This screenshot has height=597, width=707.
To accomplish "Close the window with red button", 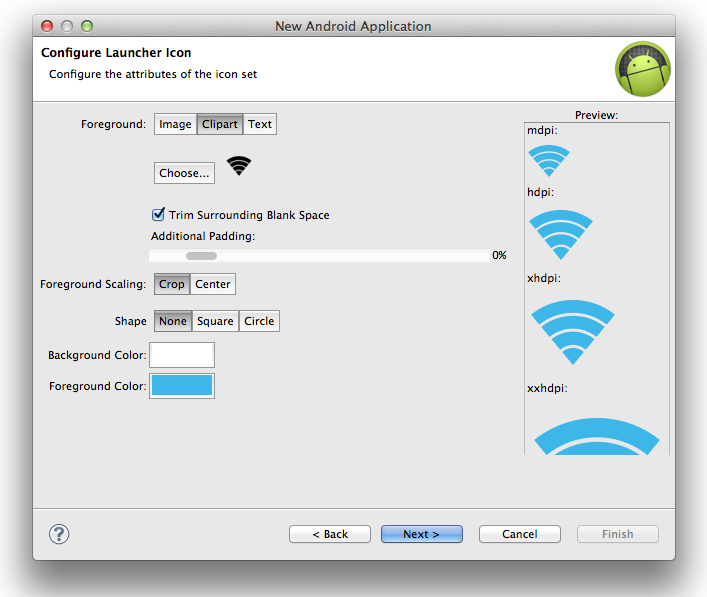I will point(47,26).
